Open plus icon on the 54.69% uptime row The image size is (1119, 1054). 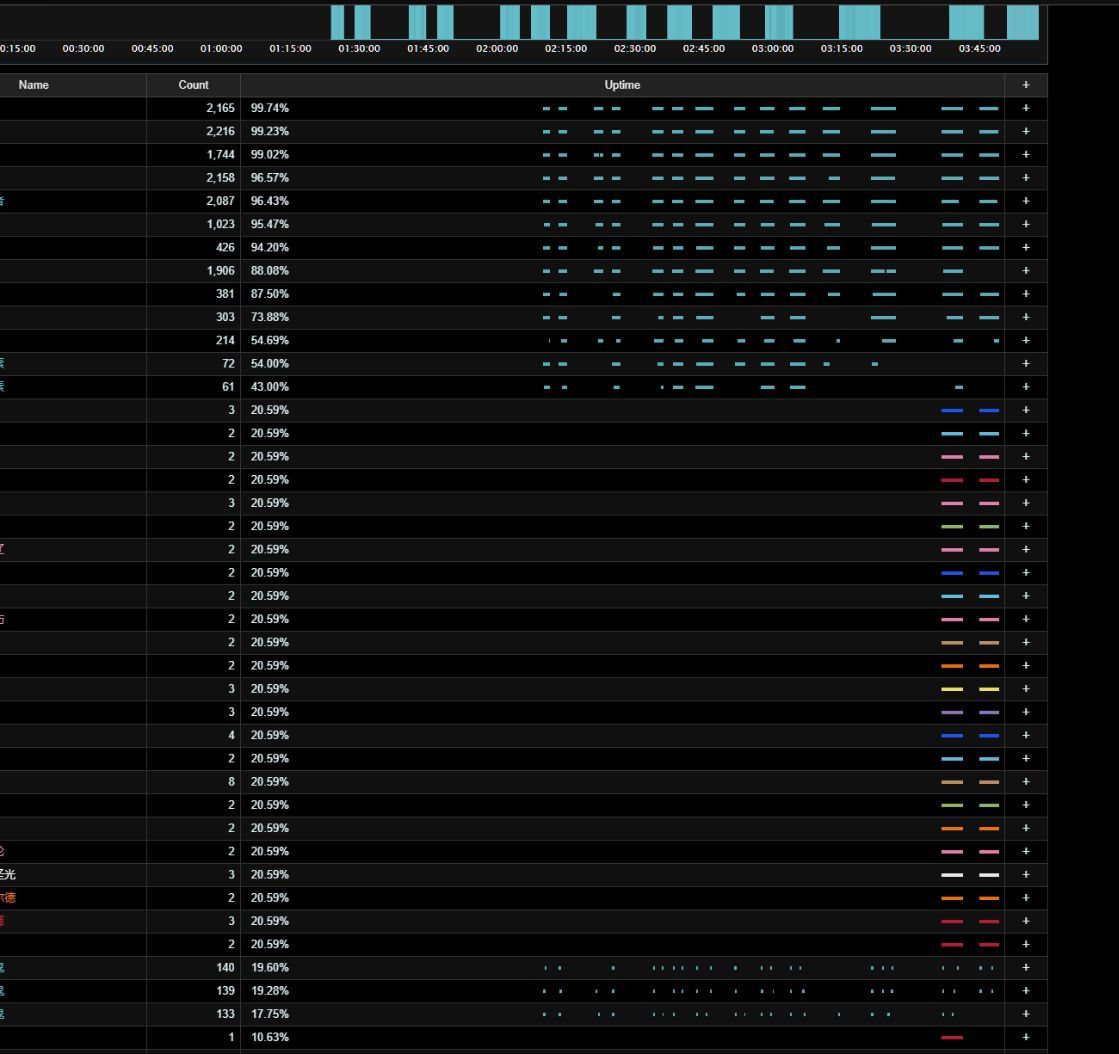point(1026,340)
